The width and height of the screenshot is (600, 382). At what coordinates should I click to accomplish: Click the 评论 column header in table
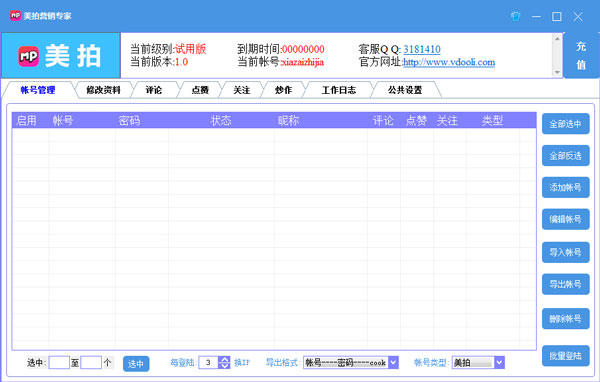(x=383, y=121)
